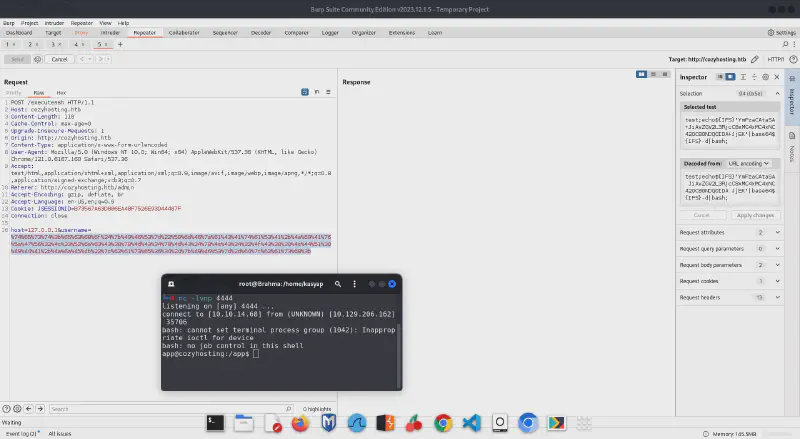
Task: Switch the Request view to Hex
Action: tap(61, 92)
